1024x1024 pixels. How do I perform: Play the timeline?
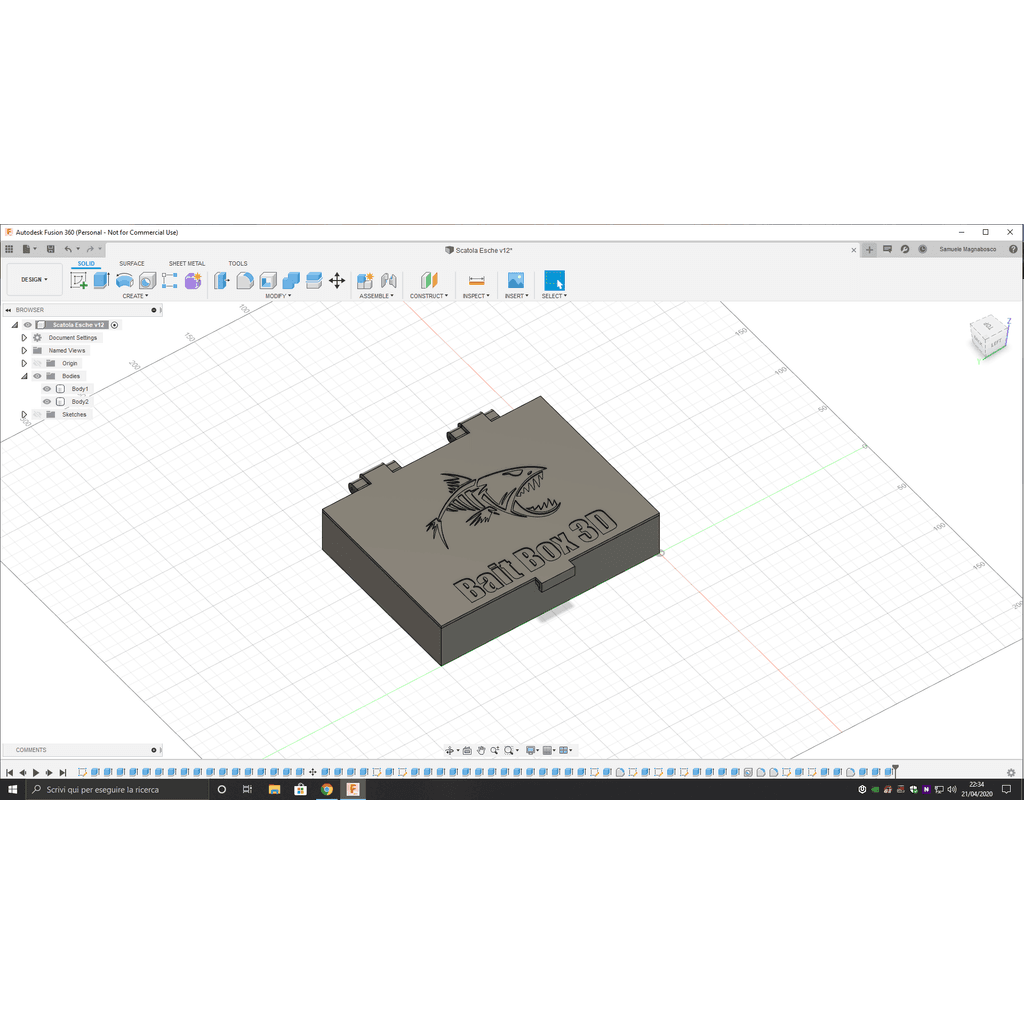36,773
